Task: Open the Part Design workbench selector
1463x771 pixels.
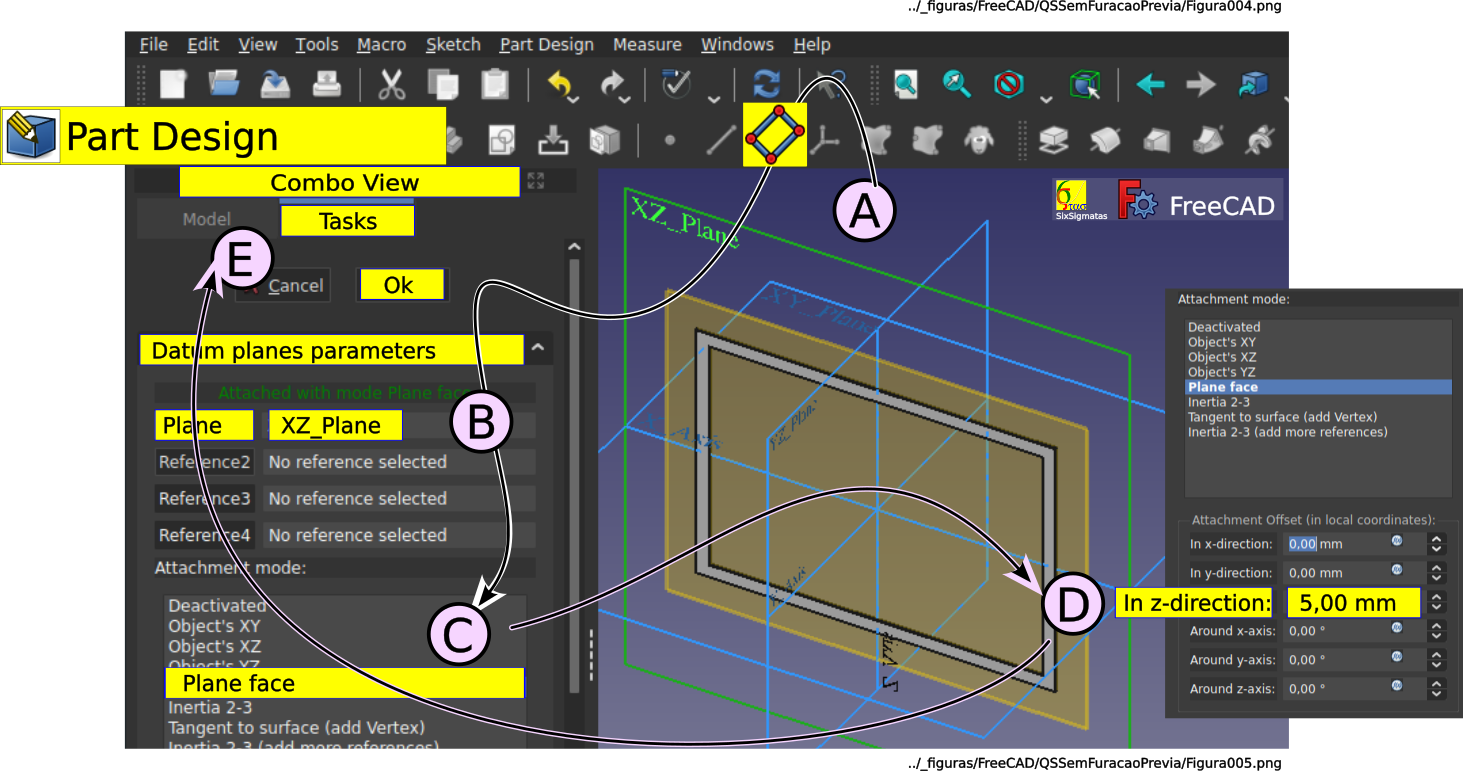Action: [223, 136]
